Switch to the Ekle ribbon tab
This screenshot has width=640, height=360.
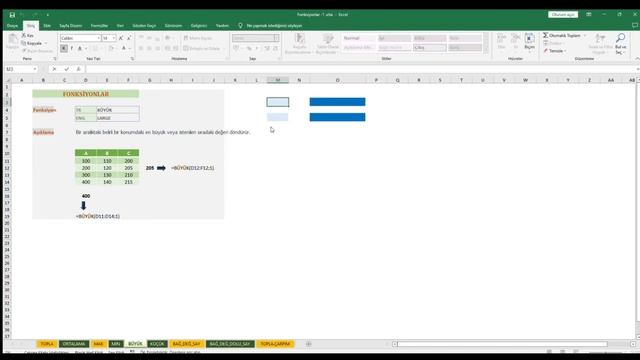pyautogui.click(x=47, y=26)
